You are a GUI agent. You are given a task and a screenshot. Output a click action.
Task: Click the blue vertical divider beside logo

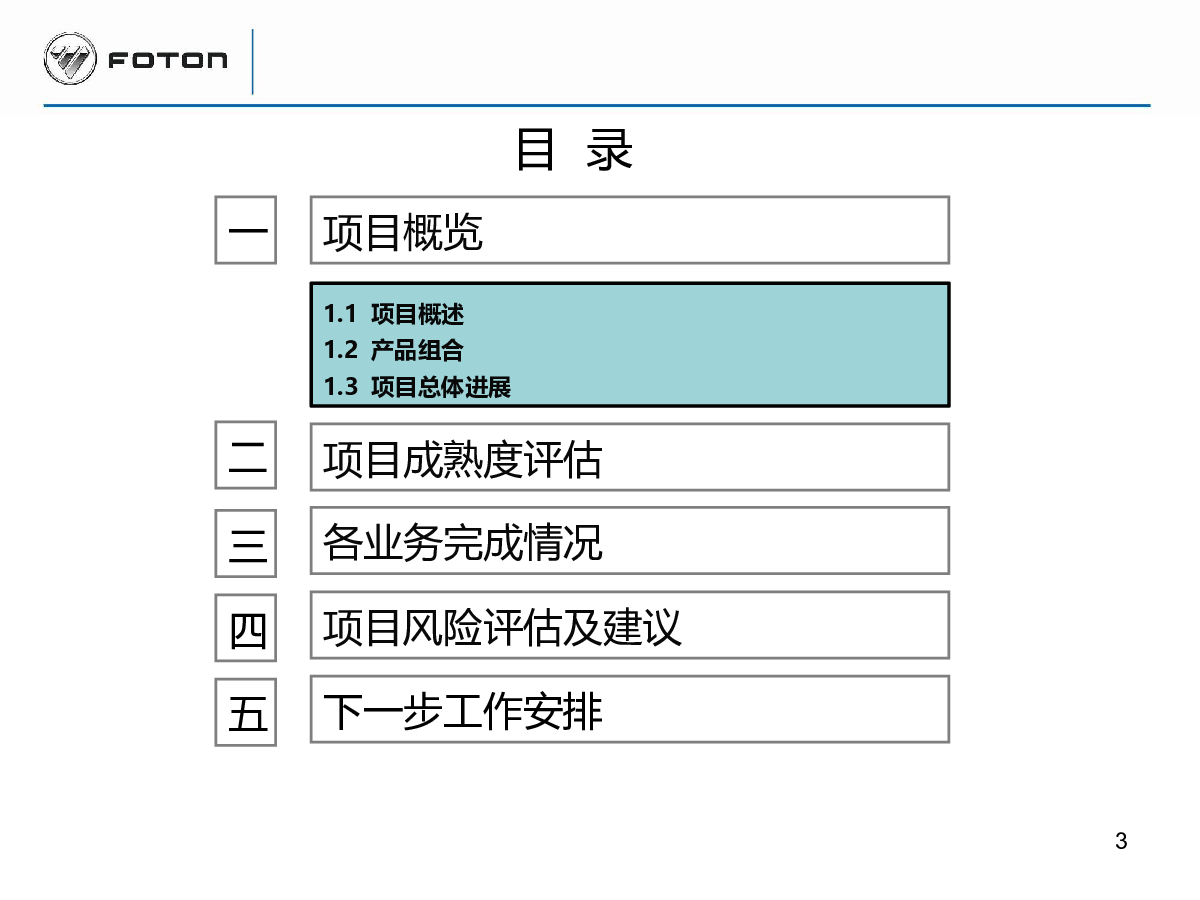[x=252, y=62]
